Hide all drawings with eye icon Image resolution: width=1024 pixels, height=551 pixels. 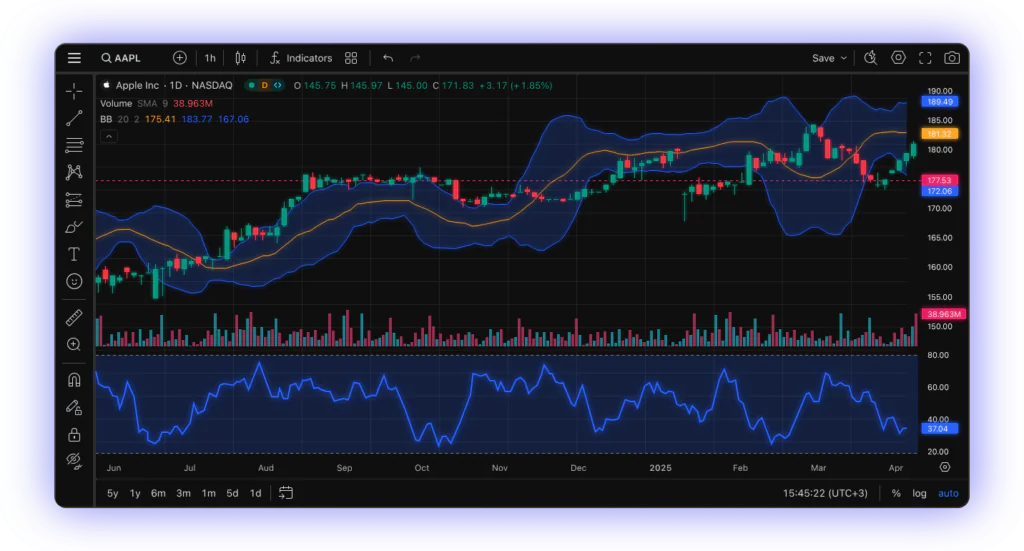click(x=74, y=462)
